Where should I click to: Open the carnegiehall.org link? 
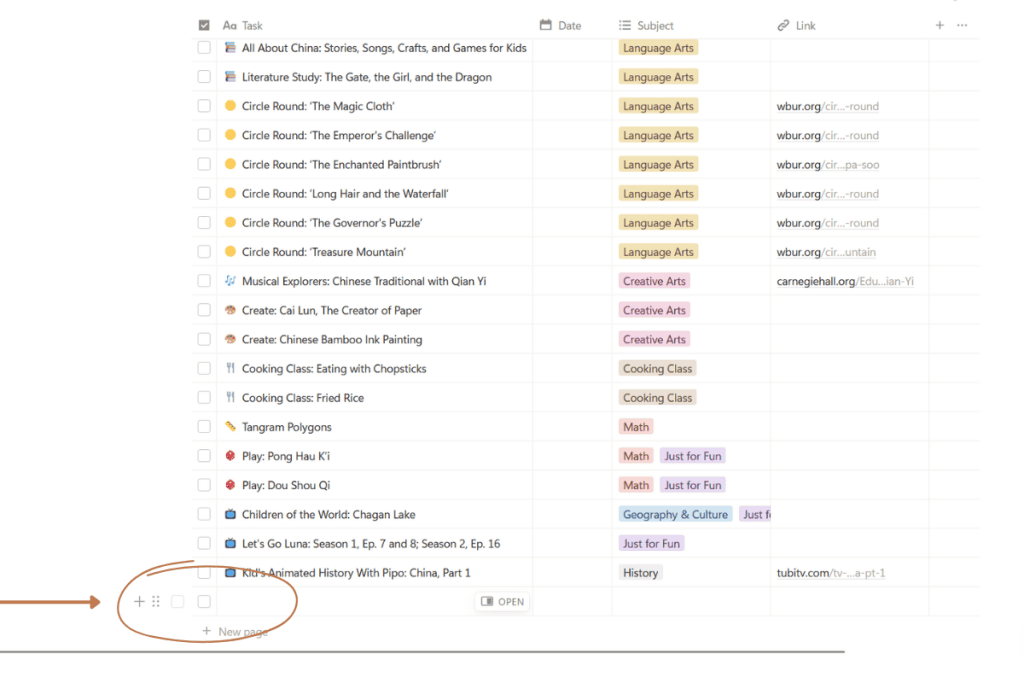(x=844, y=282)
